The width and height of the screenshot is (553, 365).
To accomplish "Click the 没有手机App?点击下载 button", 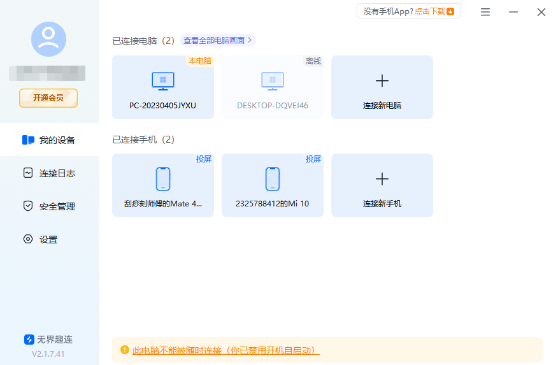I will 409,11.
